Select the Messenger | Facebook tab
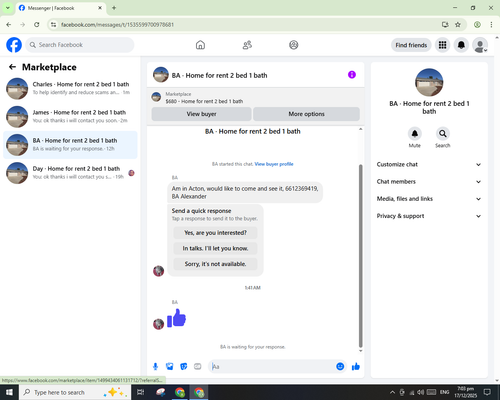This screenshot has height=400, width=500. tap(61, 8)
